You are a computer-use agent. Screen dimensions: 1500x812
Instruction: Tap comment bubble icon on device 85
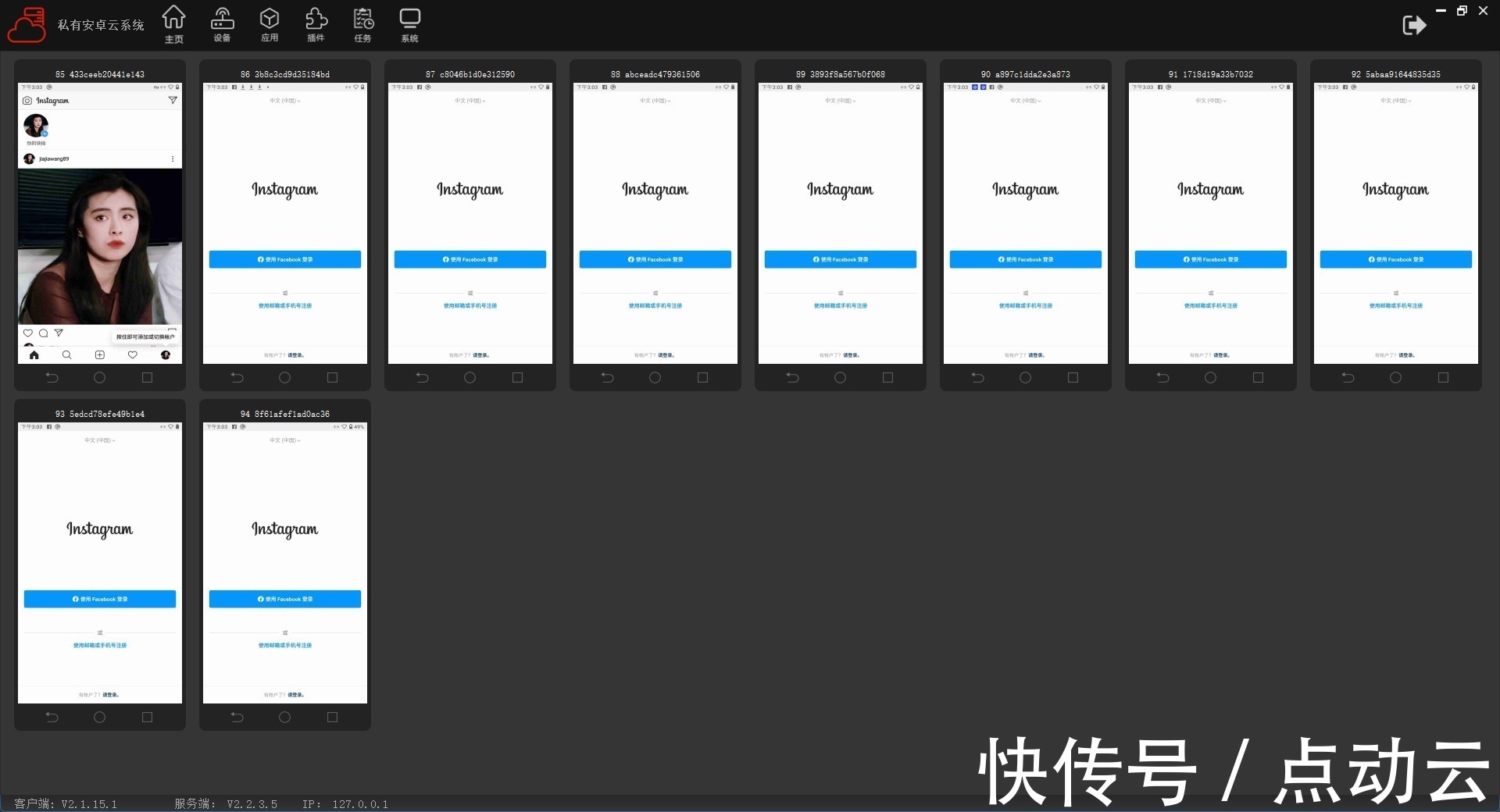[x=43, y=333]
